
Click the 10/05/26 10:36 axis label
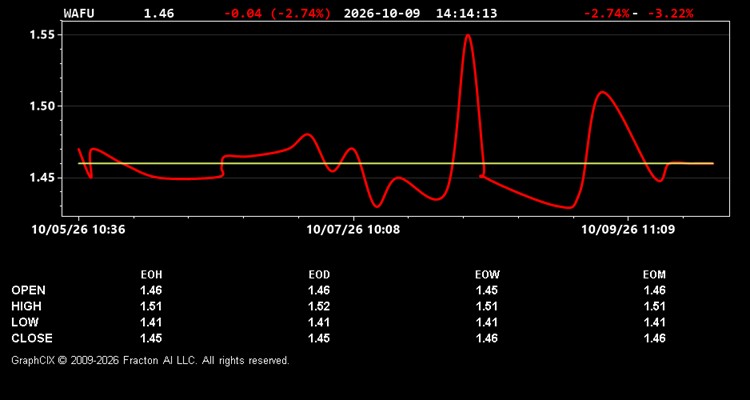[x=78, y=230]
